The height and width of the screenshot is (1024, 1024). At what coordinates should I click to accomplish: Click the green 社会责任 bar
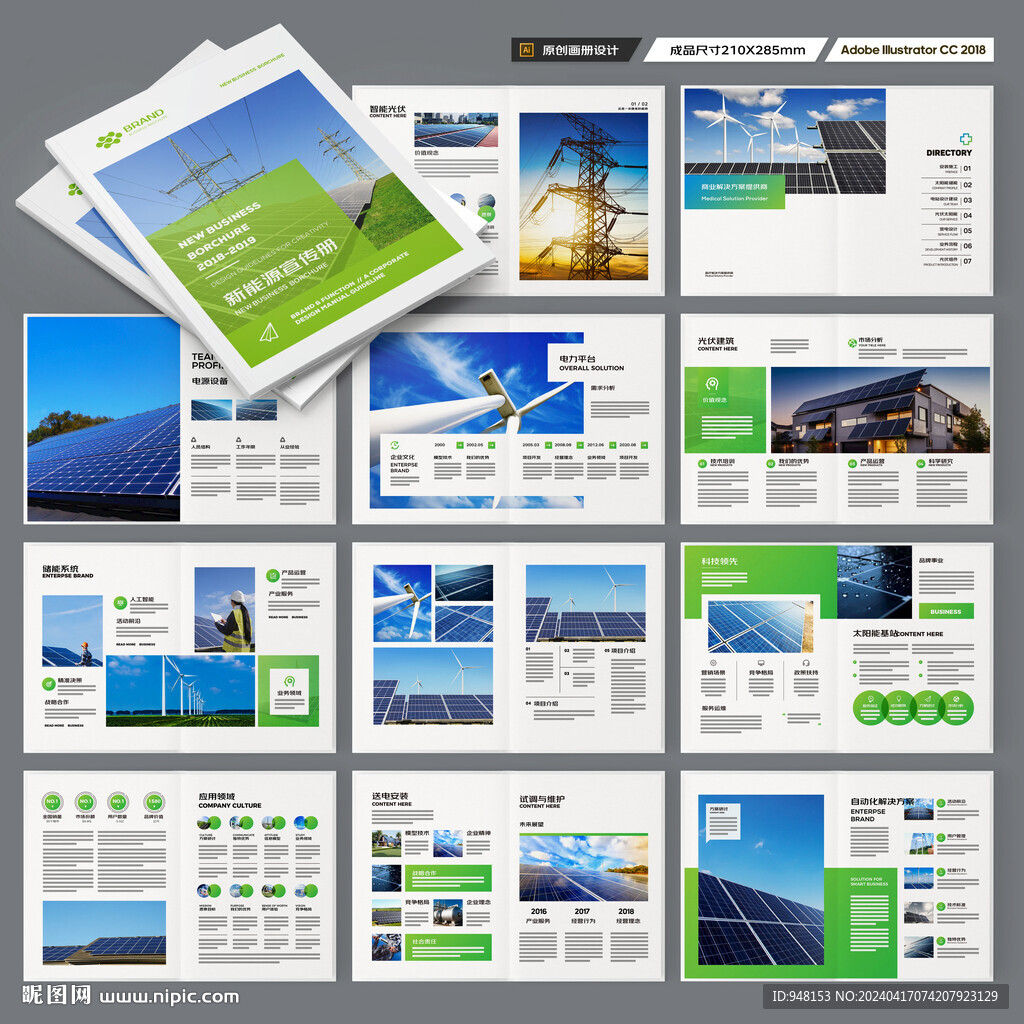[x=448, y=947]
